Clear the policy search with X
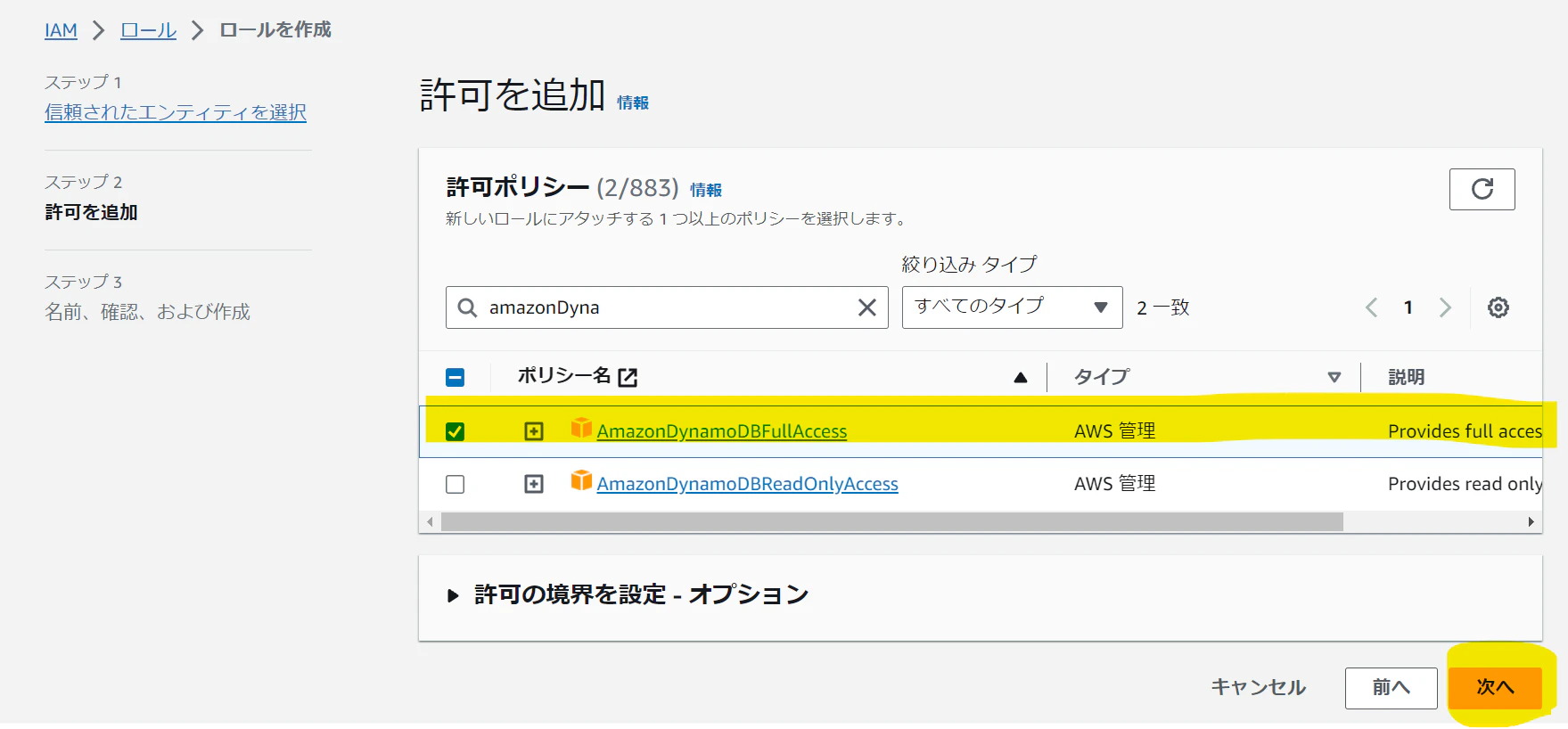This screenshot has width=1568, height=729. (866, 307)
